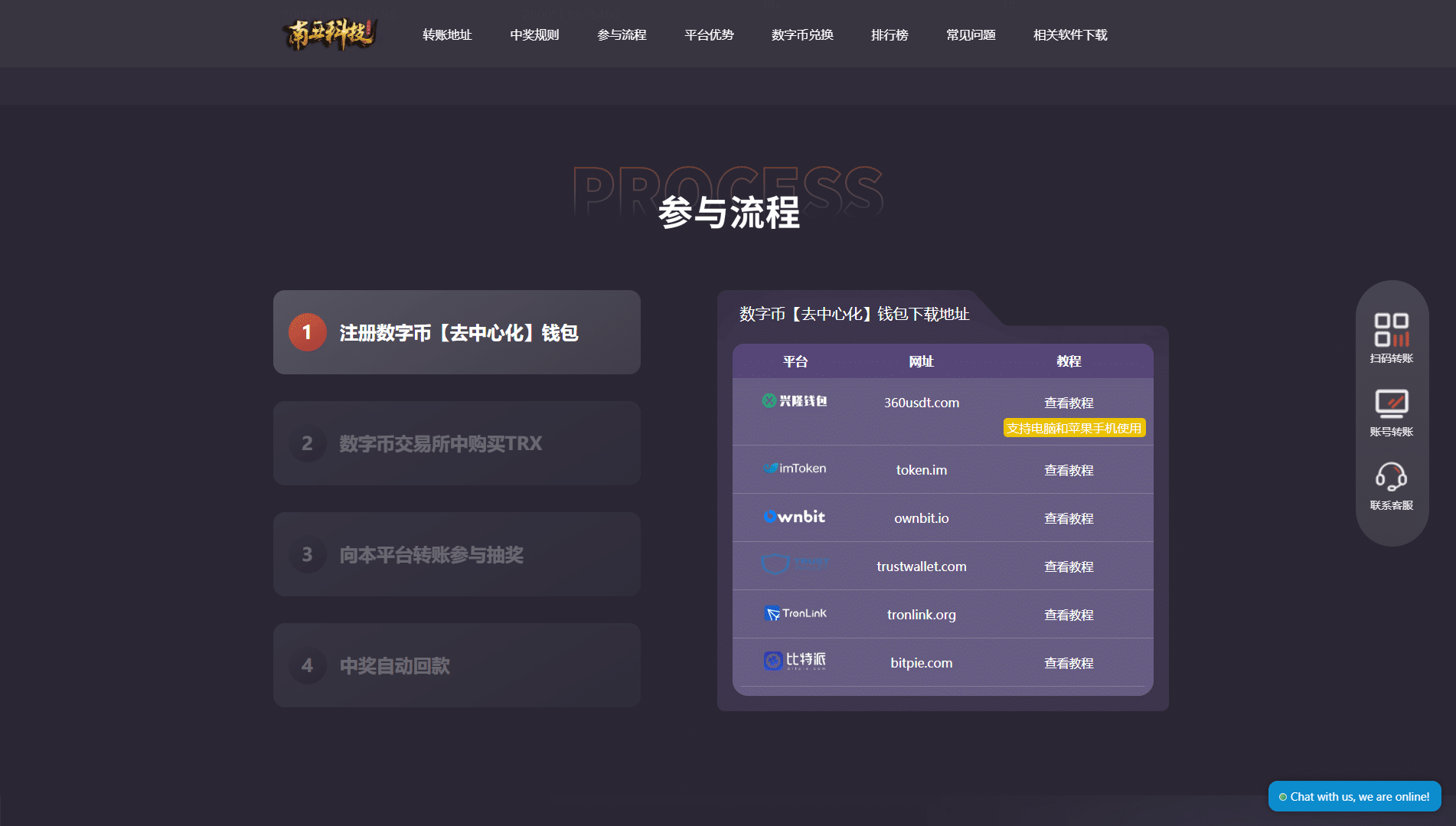Open the 中奖规则 nav item
Image resolution: width=1456 pixels, height=826 pixels.
pos(534,35)
